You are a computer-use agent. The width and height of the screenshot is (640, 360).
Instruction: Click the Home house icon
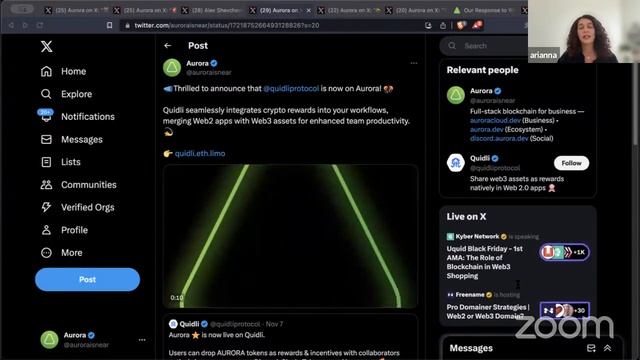(x=47, y=71)
